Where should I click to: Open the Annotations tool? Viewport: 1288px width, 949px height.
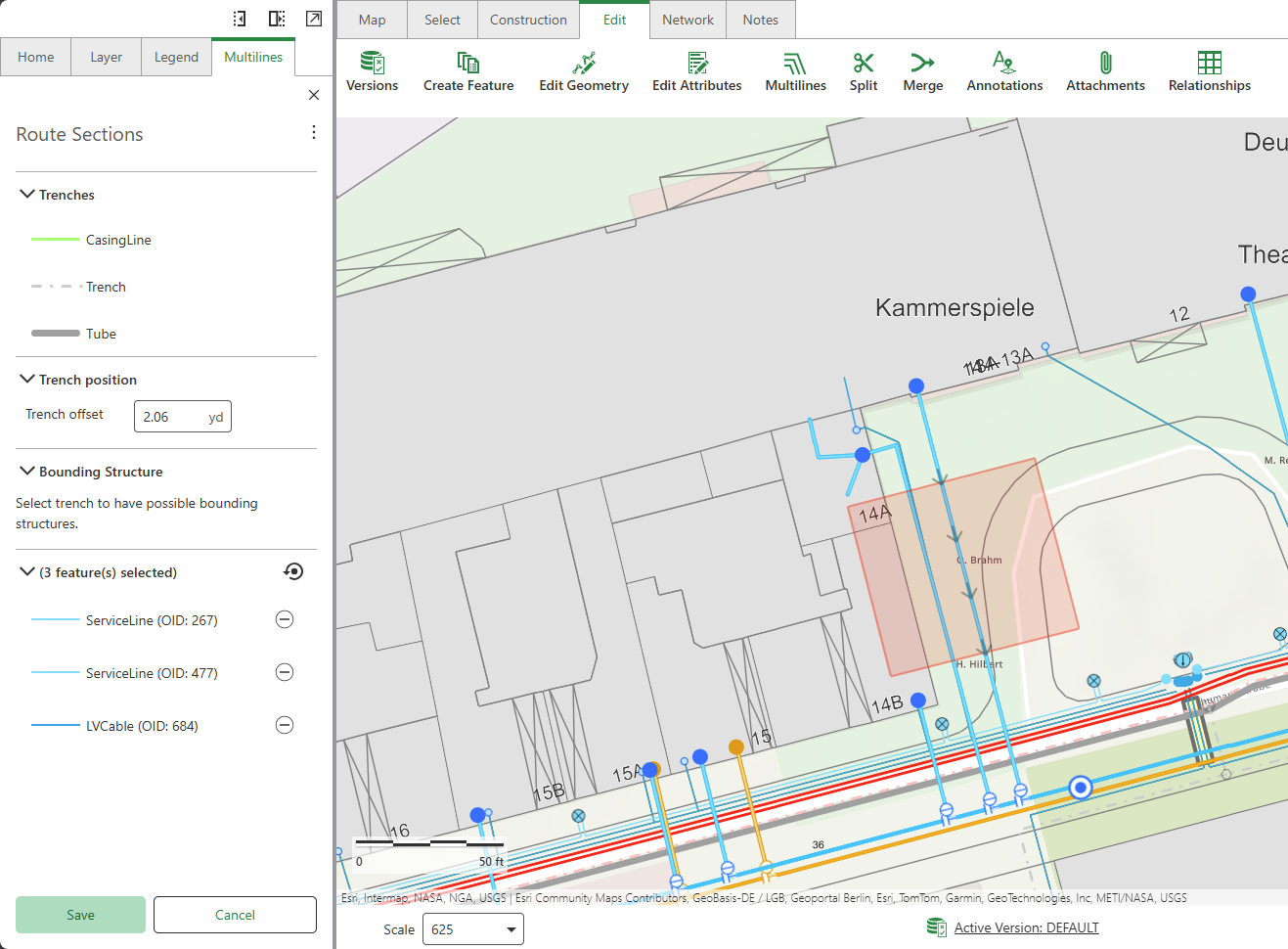(x=1004, y=70)
